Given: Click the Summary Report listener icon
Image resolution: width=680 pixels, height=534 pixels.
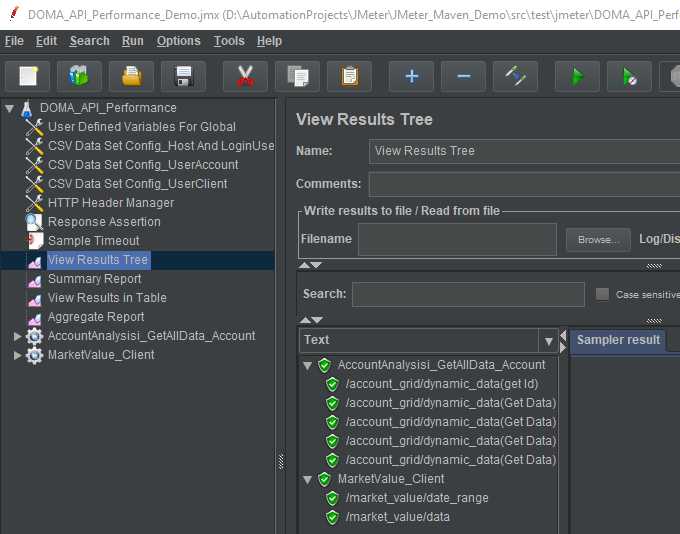Looking at the screenshot, I should (35, 280).
